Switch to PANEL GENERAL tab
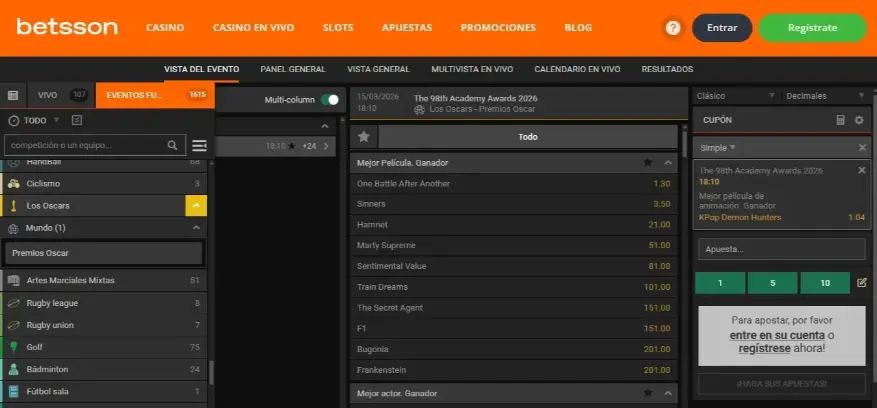 (293, 69)
